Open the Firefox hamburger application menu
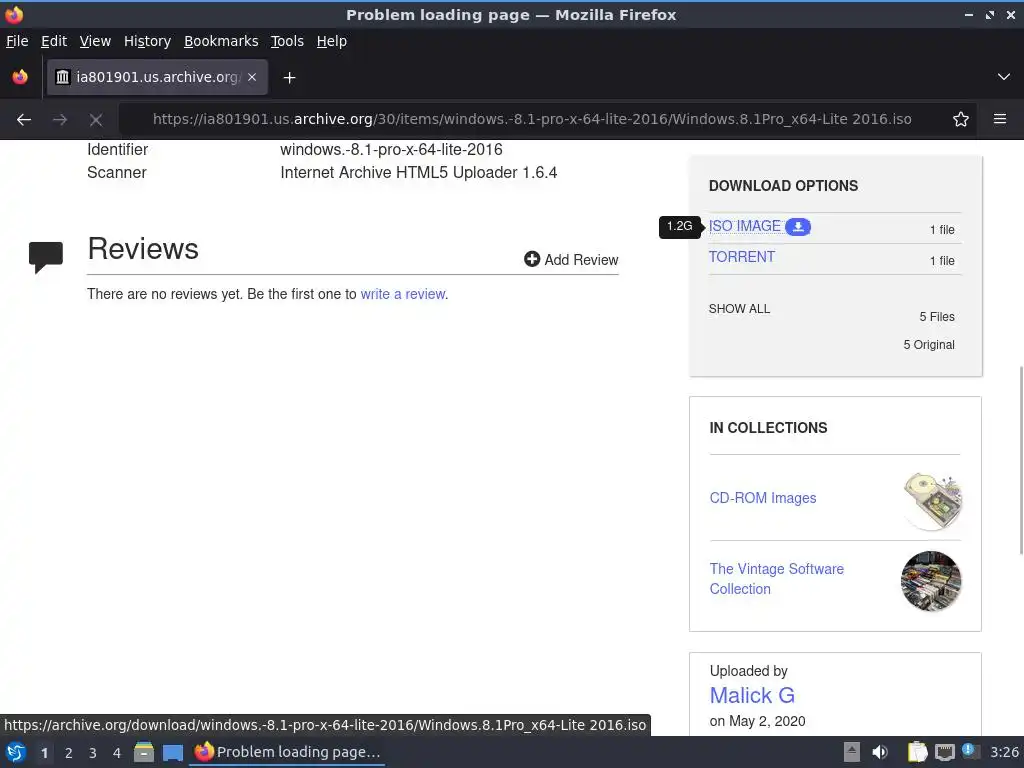The image size is (1024, 768). point(999,119)
